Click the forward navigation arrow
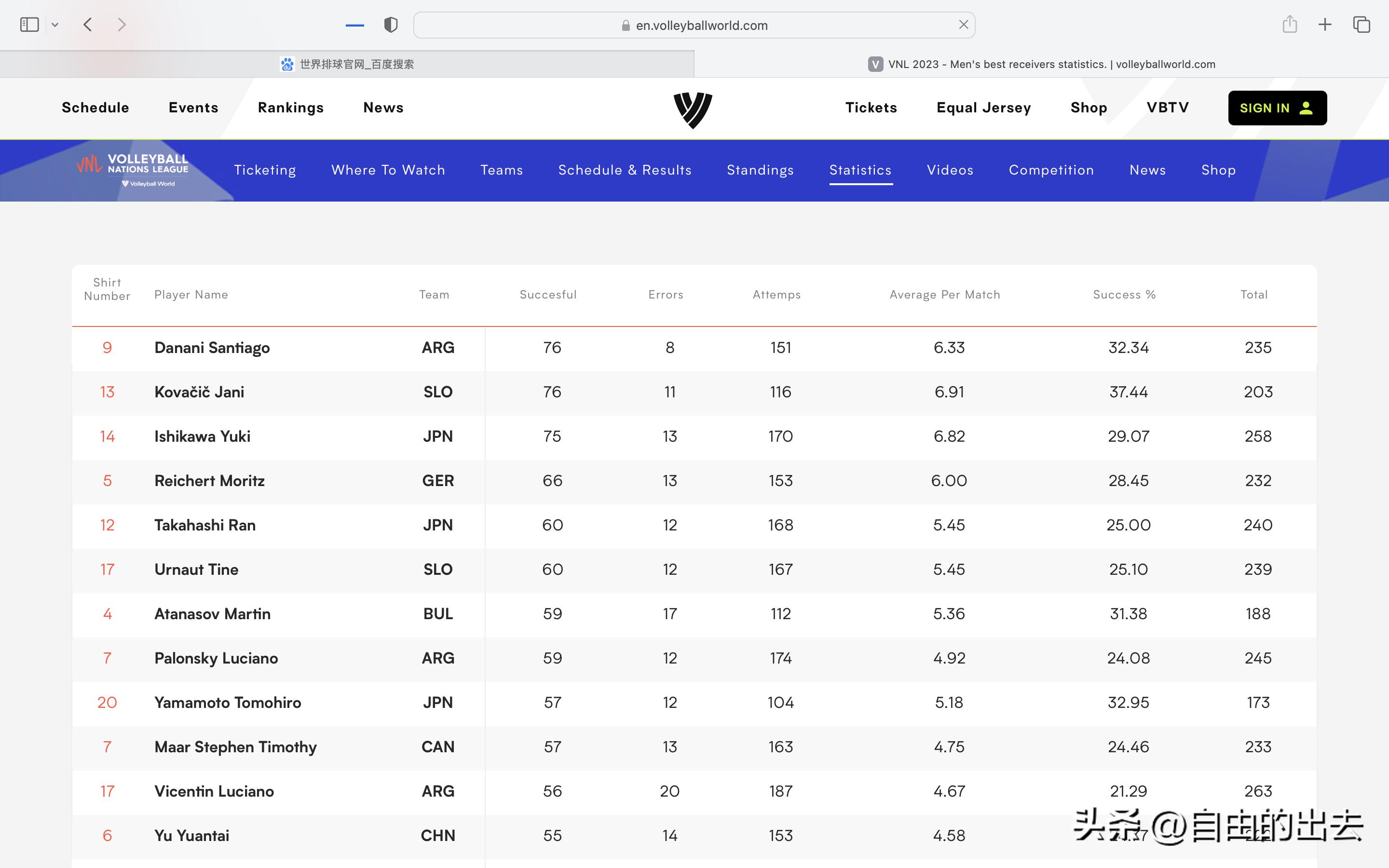 121,25
